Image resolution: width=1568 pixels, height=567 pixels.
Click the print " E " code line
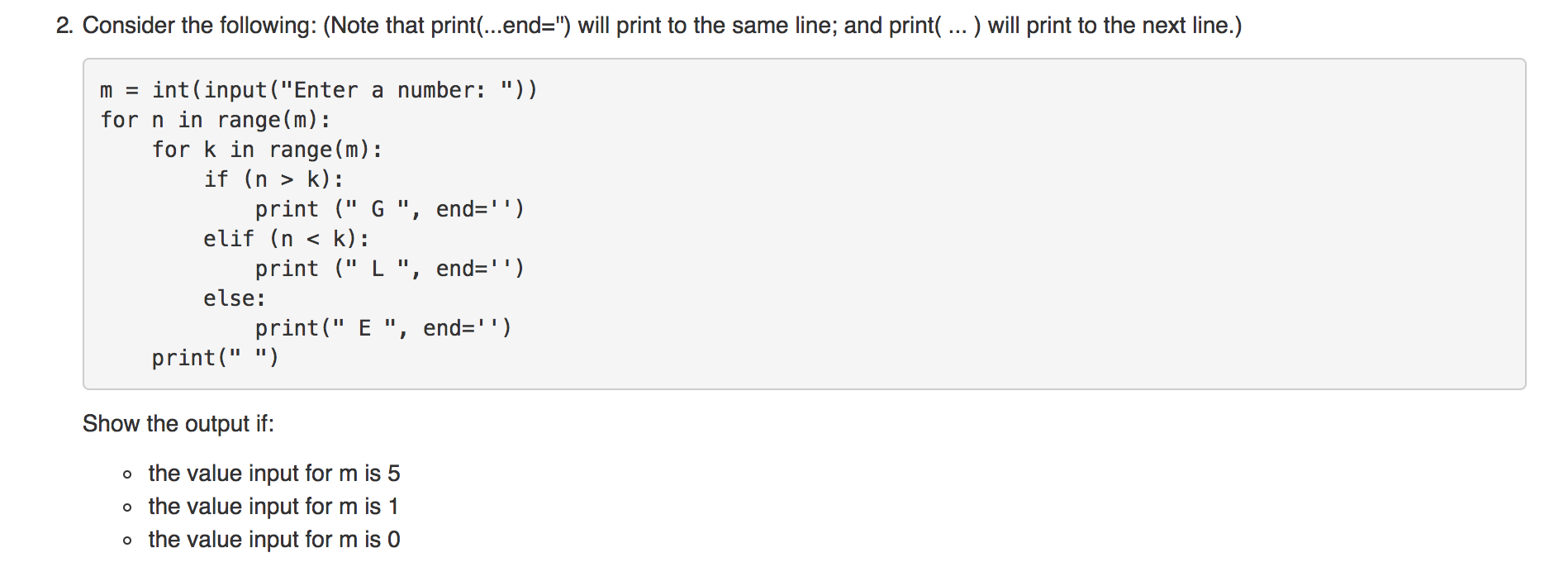[383, 328]
